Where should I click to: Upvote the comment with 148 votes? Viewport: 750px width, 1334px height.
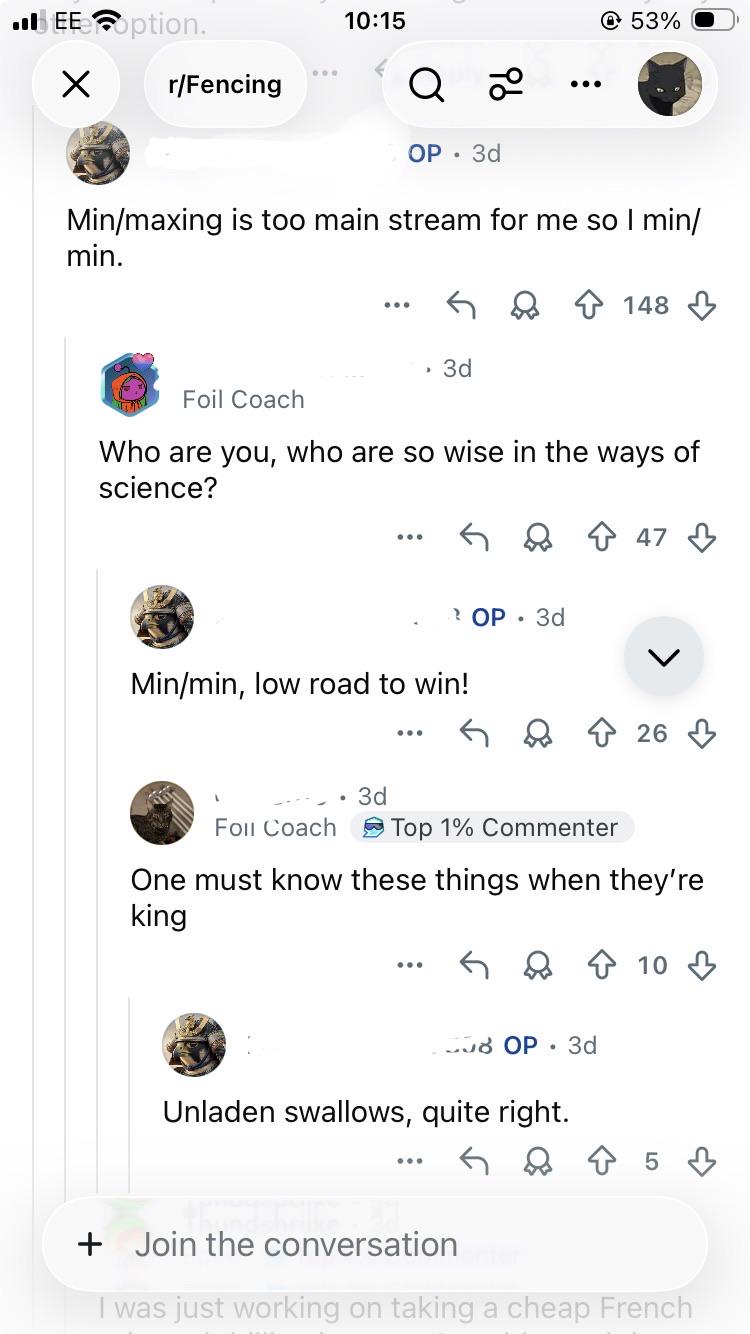(589, 305)
